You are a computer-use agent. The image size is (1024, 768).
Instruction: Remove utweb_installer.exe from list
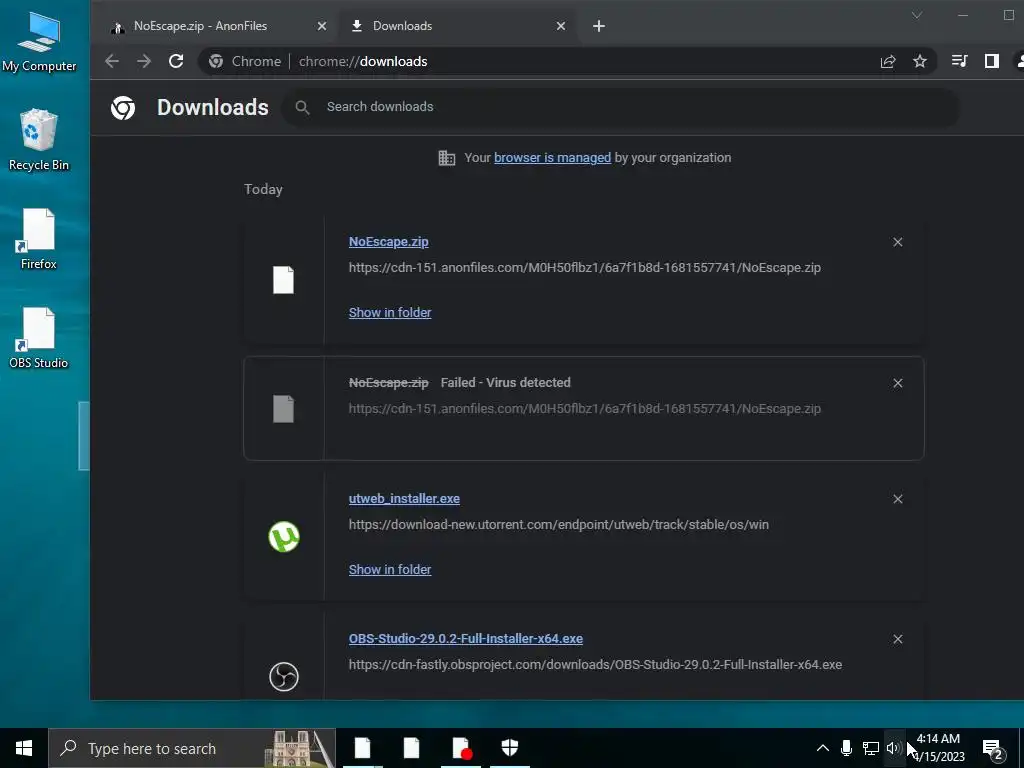(x=897, y=499)
